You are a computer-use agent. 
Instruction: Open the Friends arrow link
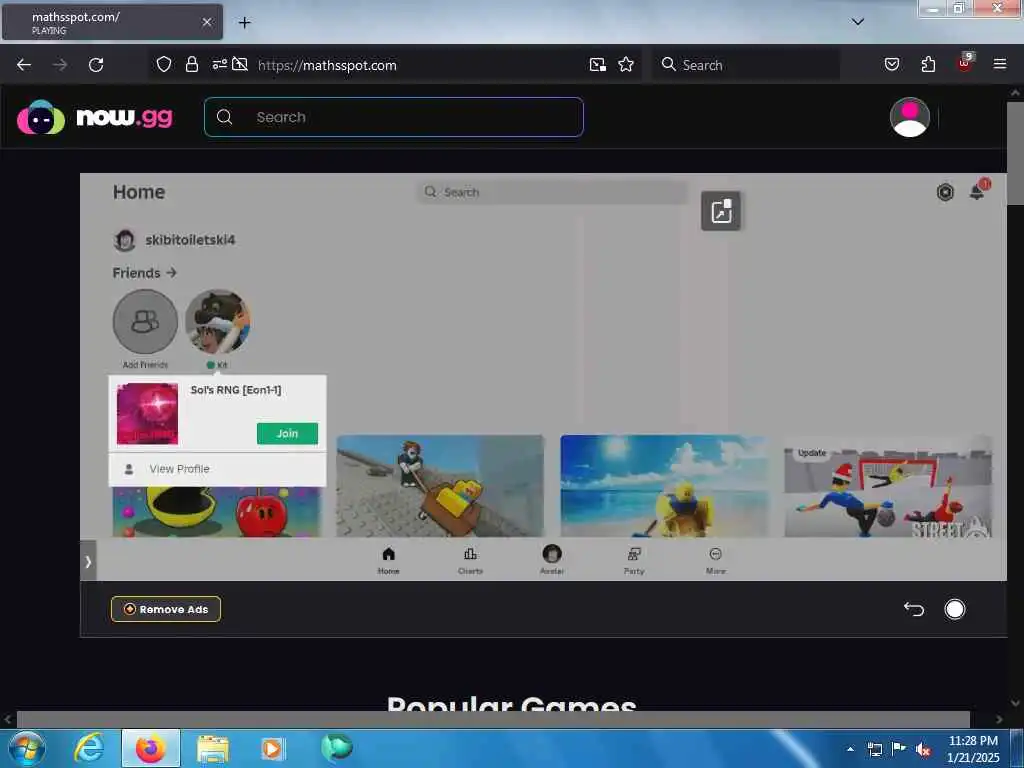click(x=144, y=272)
